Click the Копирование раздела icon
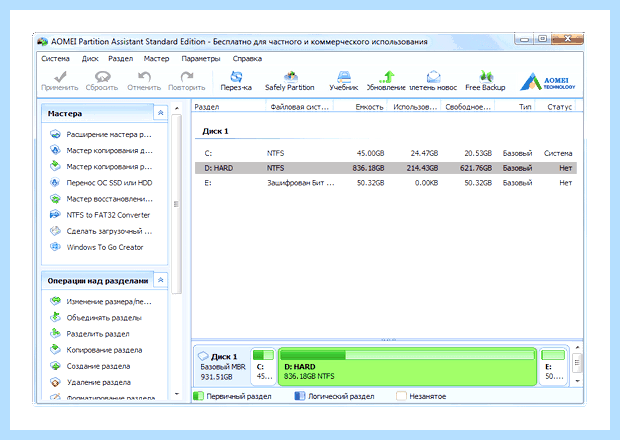Viewport: 620px width, 440px height. (x=55, y=349)
